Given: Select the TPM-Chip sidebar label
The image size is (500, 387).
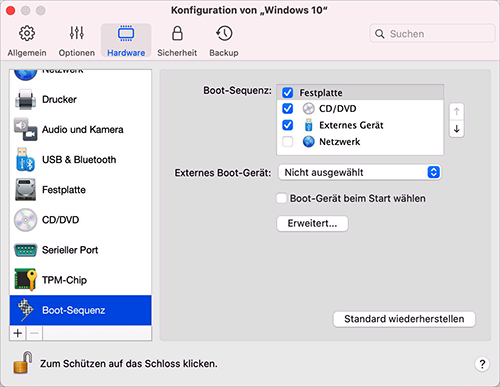Looking at the screenshot, I should pos(64,280).
